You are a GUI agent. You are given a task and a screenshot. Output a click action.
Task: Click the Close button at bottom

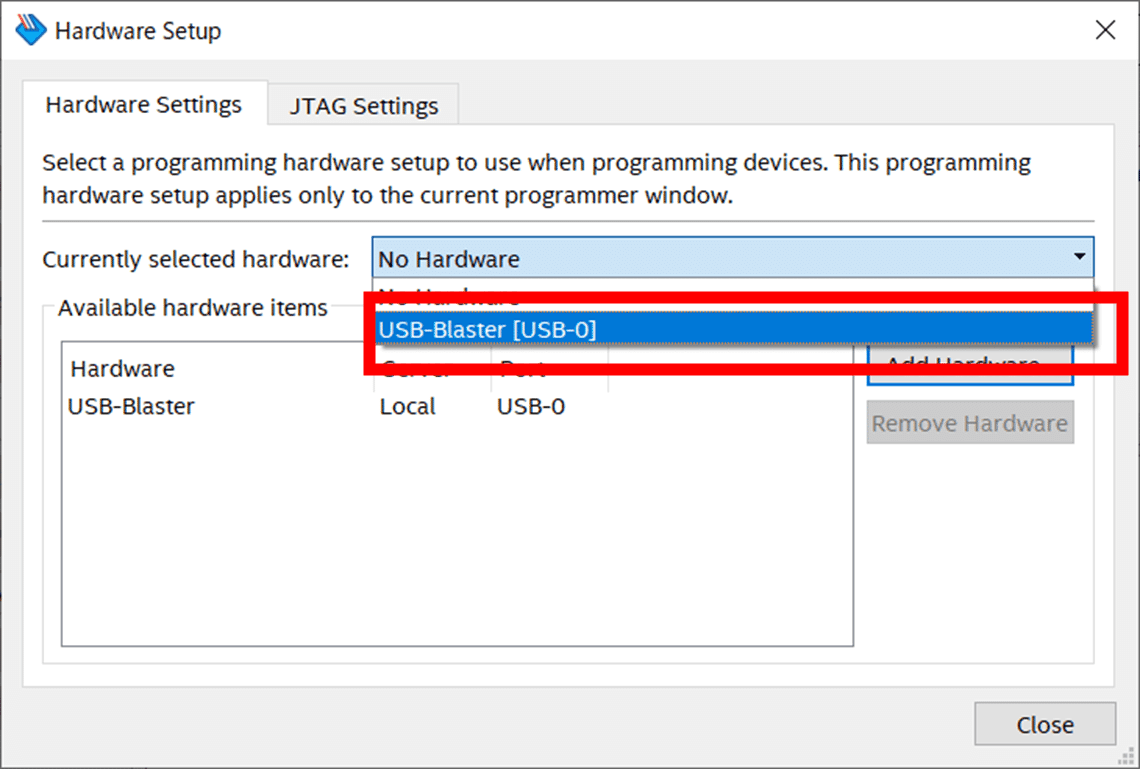(1045, 724)
